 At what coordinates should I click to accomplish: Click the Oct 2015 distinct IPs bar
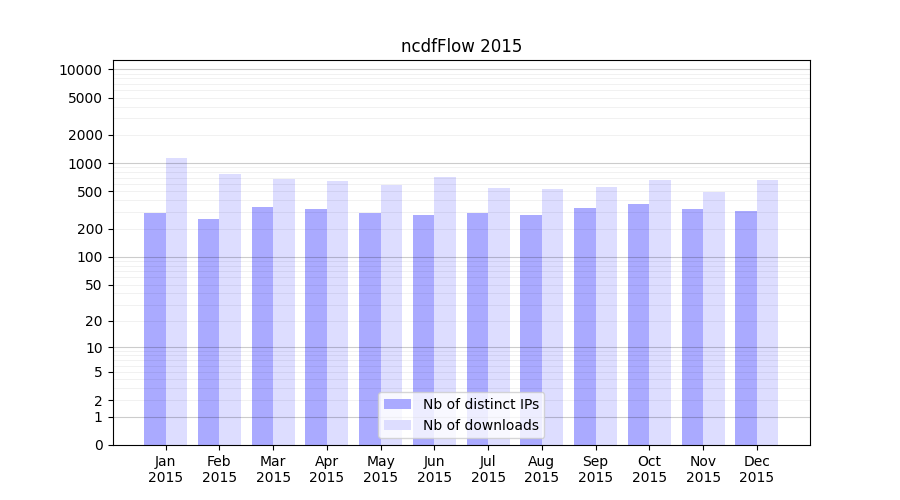638,324
